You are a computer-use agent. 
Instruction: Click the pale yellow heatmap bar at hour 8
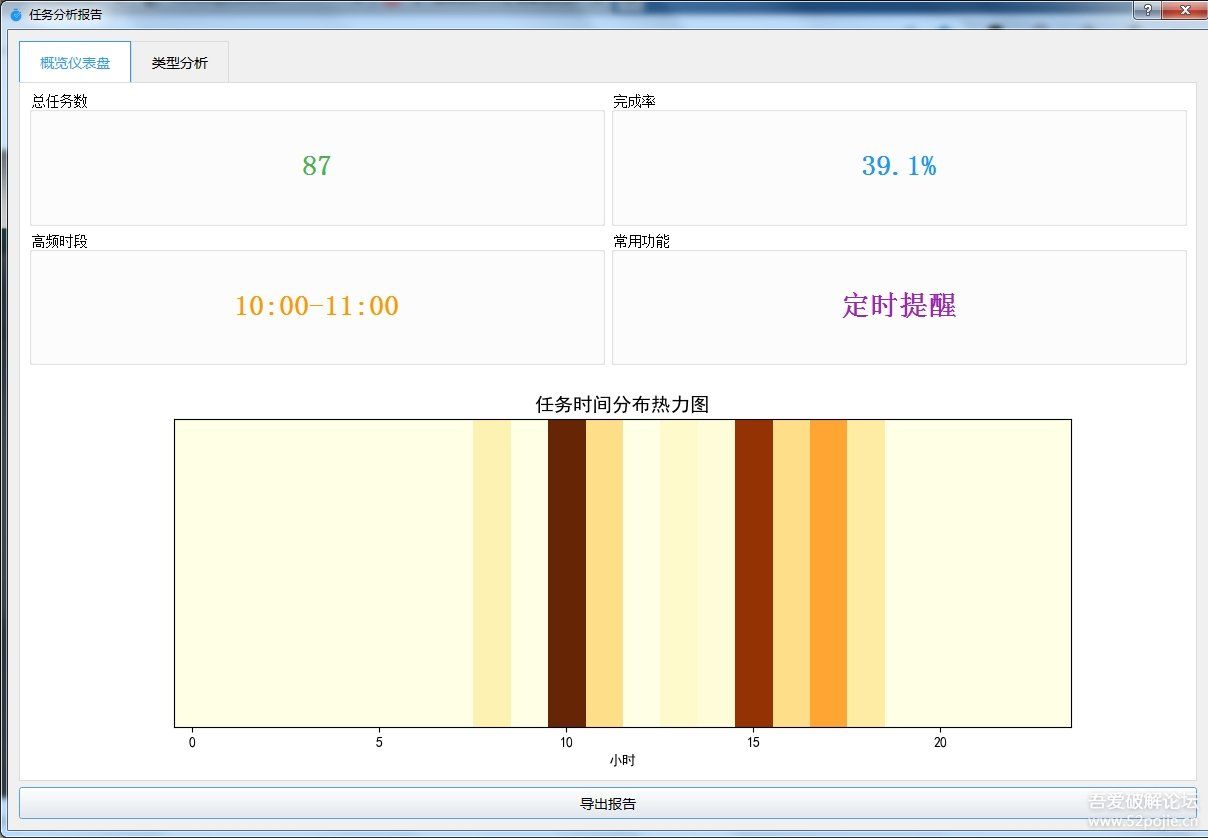(491, 573)
